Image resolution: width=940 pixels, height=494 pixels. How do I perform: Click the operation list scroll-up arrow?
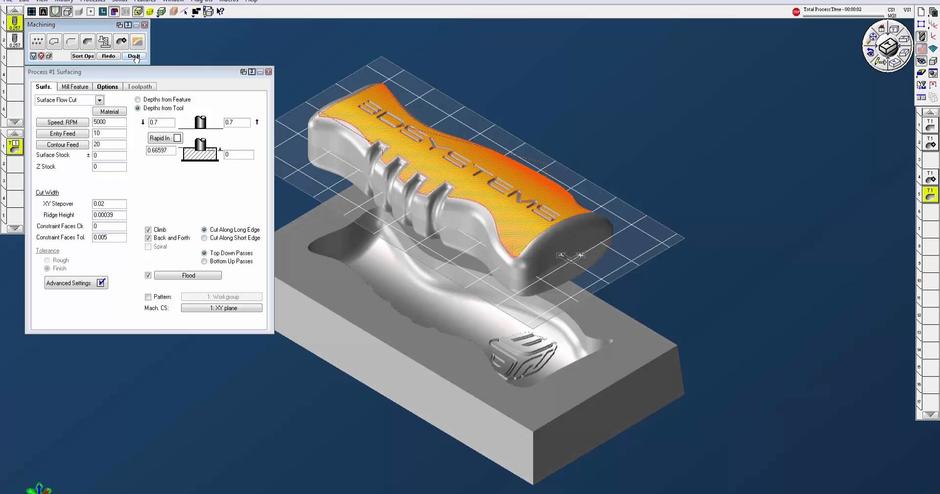[x=930, y=112]
